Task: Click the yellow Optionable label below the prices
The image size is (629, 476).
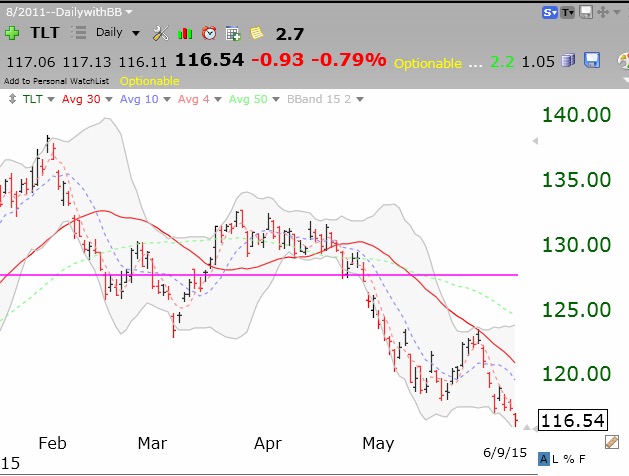Action: click(150, 81)
